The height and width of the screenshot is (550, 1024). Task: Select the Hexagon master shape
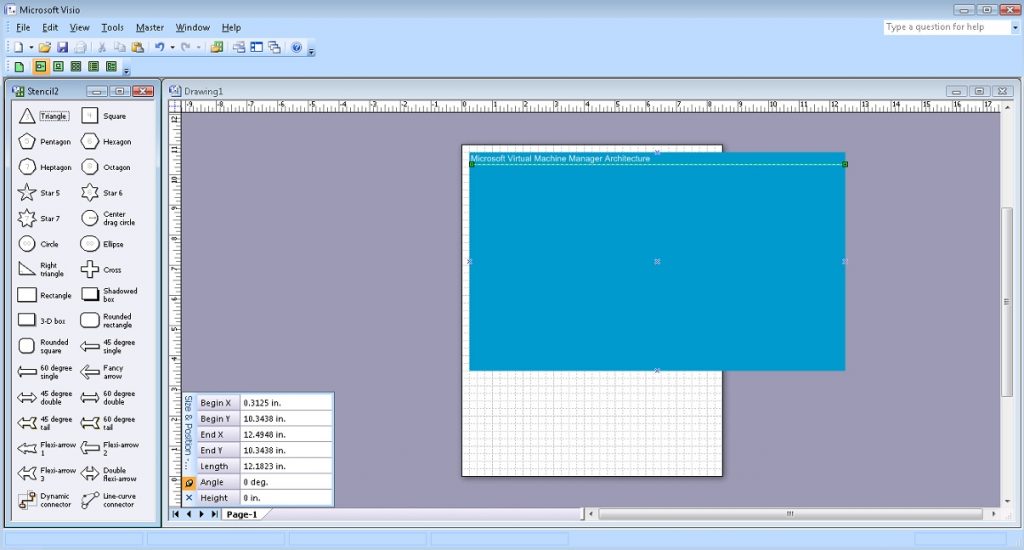pos(106,142)
